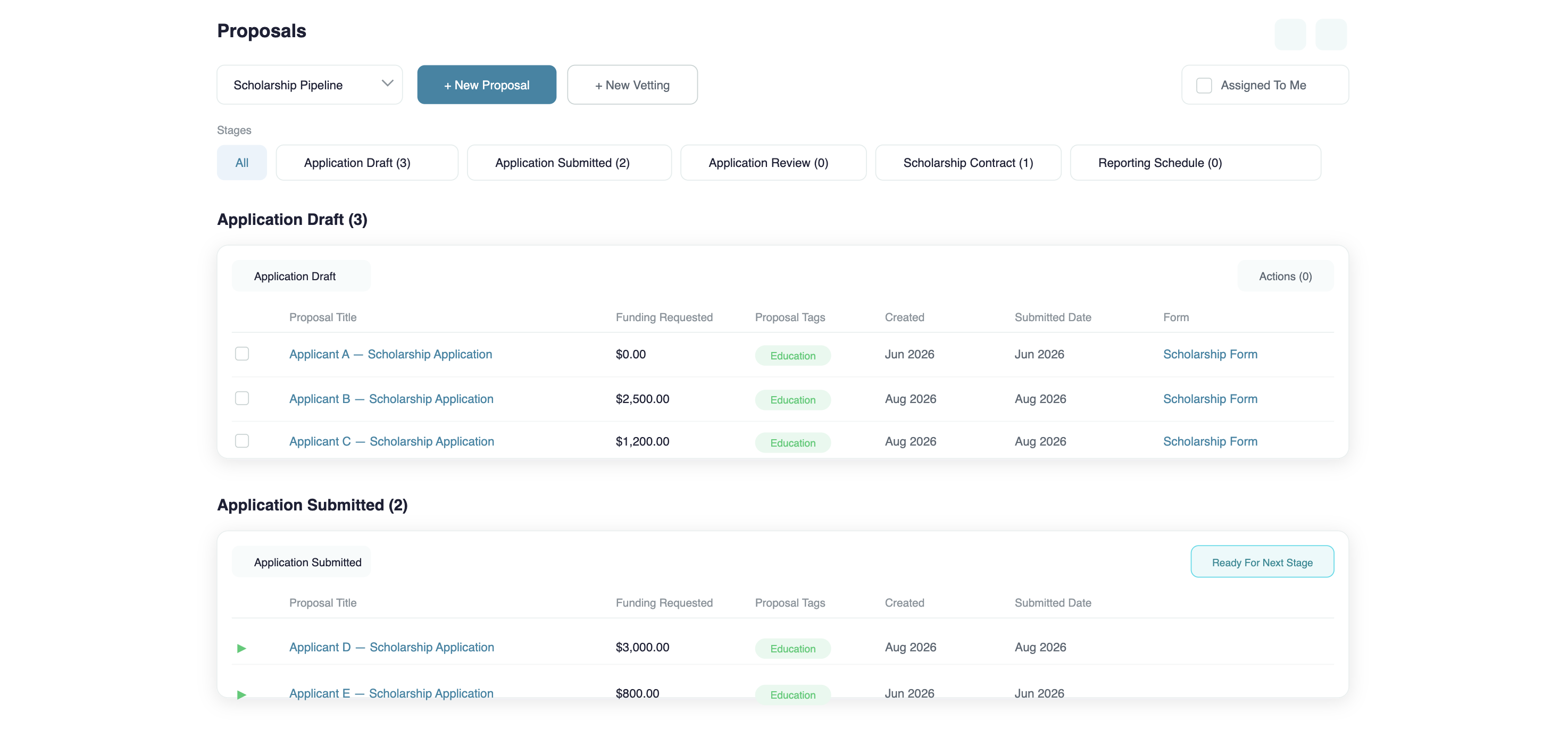
Task: Click the Application Submitted (2) section heading
Action: [312, 505]
